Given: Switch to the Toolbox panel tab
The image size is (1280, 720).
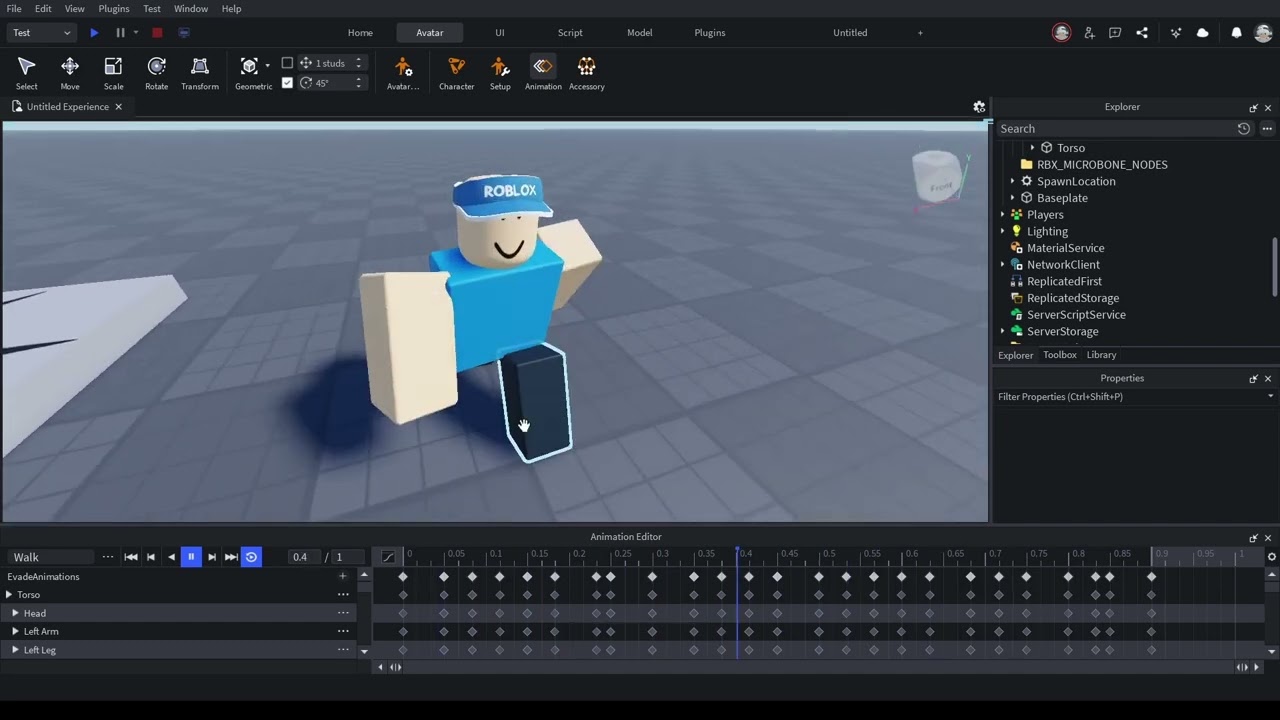Looking at the screenshot, I should click(1060, 355).
